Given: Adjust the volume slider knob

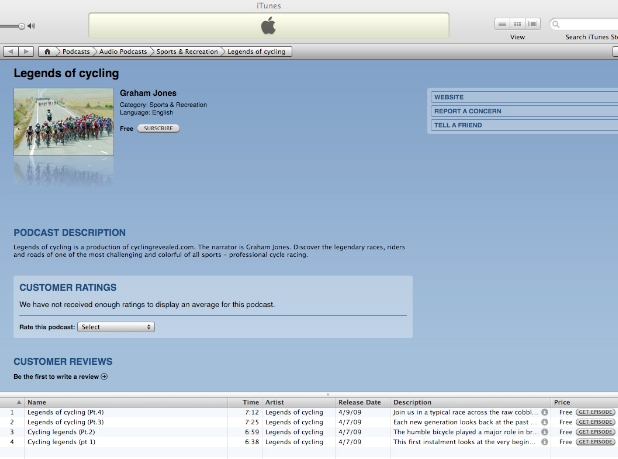Looking at the screenshot, I should click(22, 26).
